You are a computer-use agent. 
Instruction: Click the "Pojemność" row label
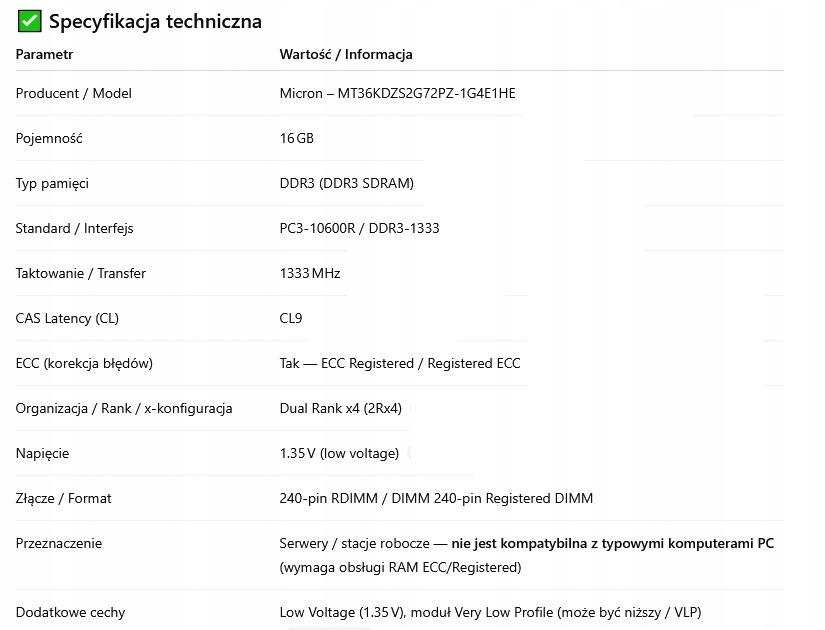point(49,138)
